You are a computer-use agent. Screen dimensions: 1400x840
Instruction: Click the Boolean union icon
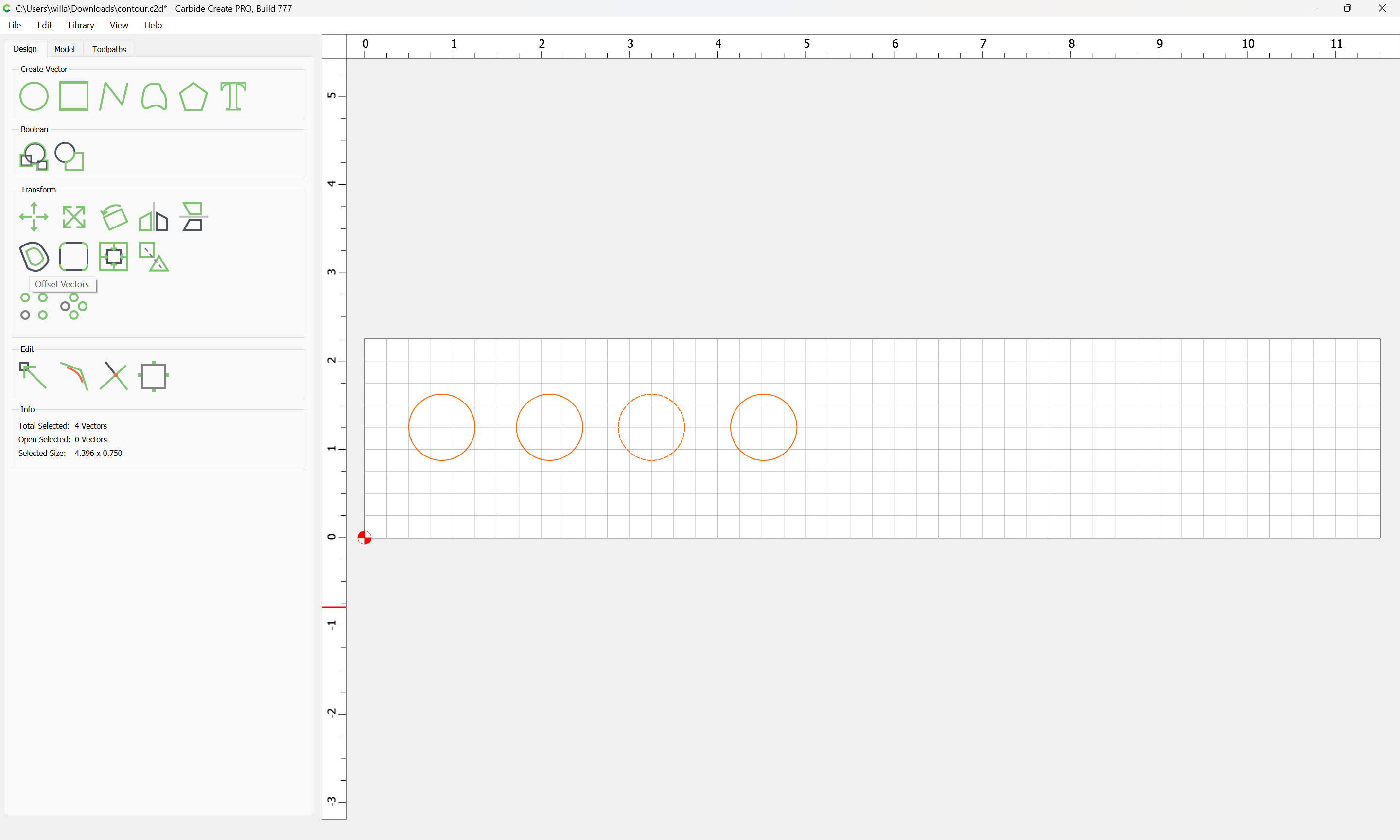pyautogui.click(x=34, y=157)
